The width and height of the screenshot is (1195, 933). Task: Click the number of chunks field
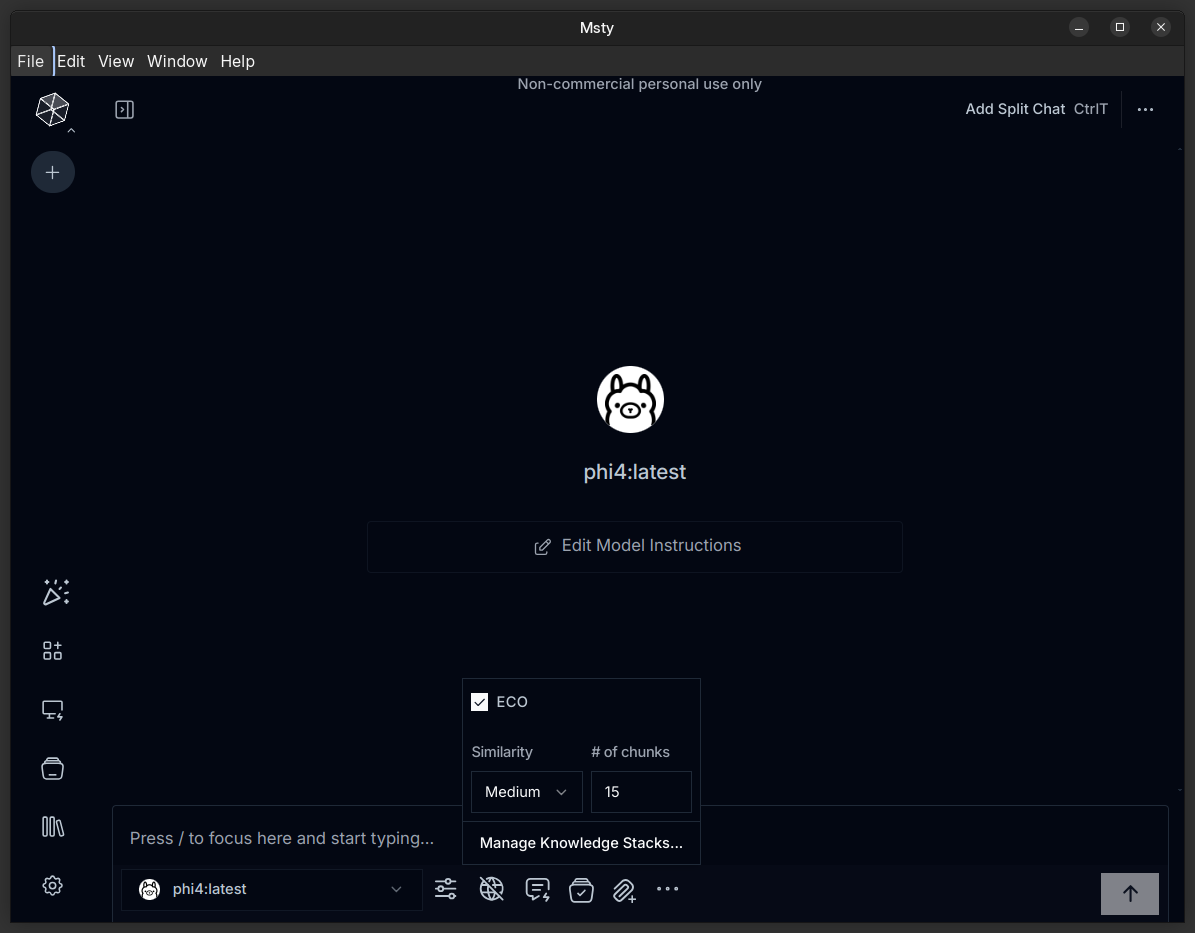[x=641, y=792]
